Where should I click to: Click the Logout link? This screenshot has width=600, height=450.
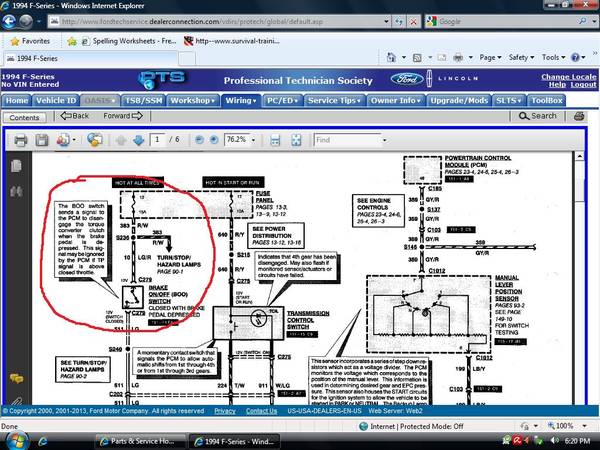[x=583, y=85]
